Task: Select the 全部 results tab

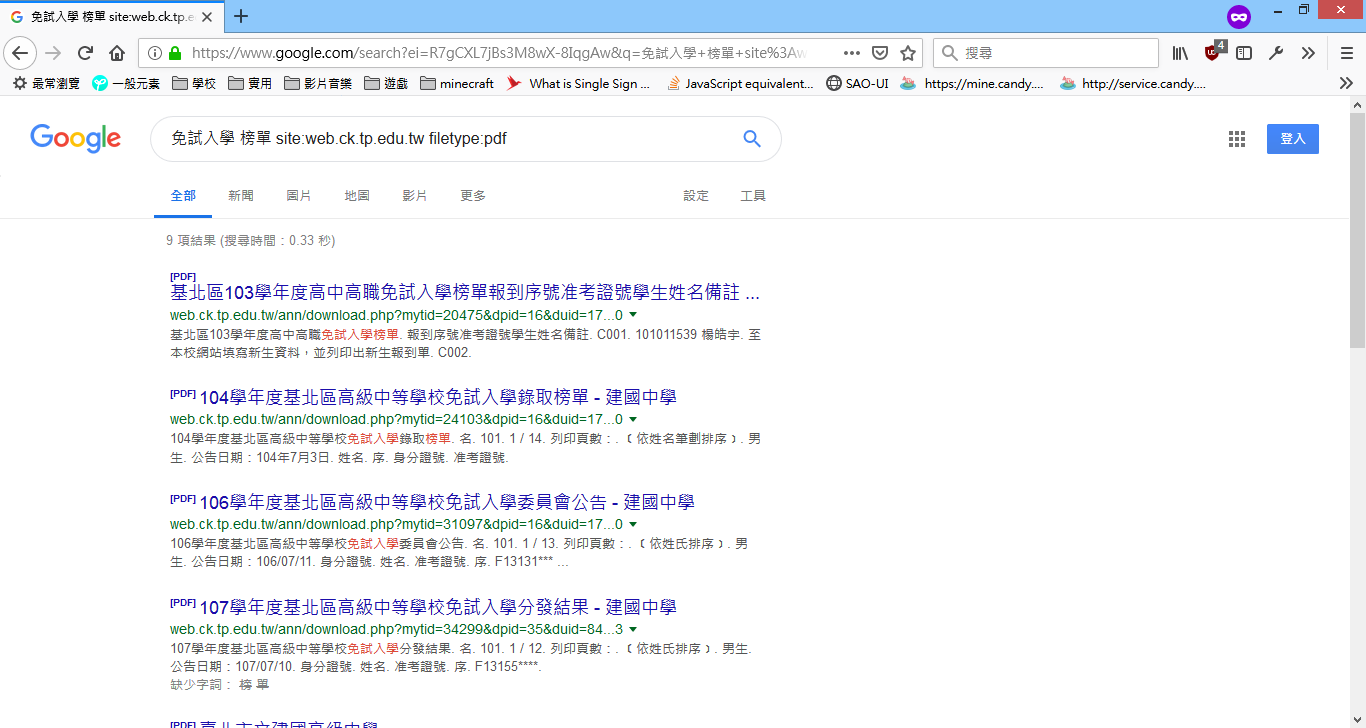Action: point(183,196)
